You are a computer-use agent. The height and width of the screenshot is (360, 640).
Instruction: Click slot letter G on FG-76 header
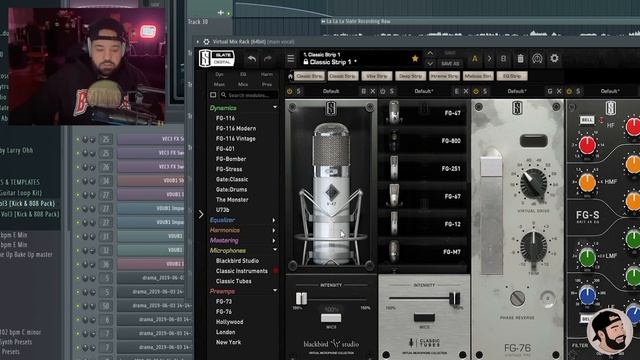(550, 91)
